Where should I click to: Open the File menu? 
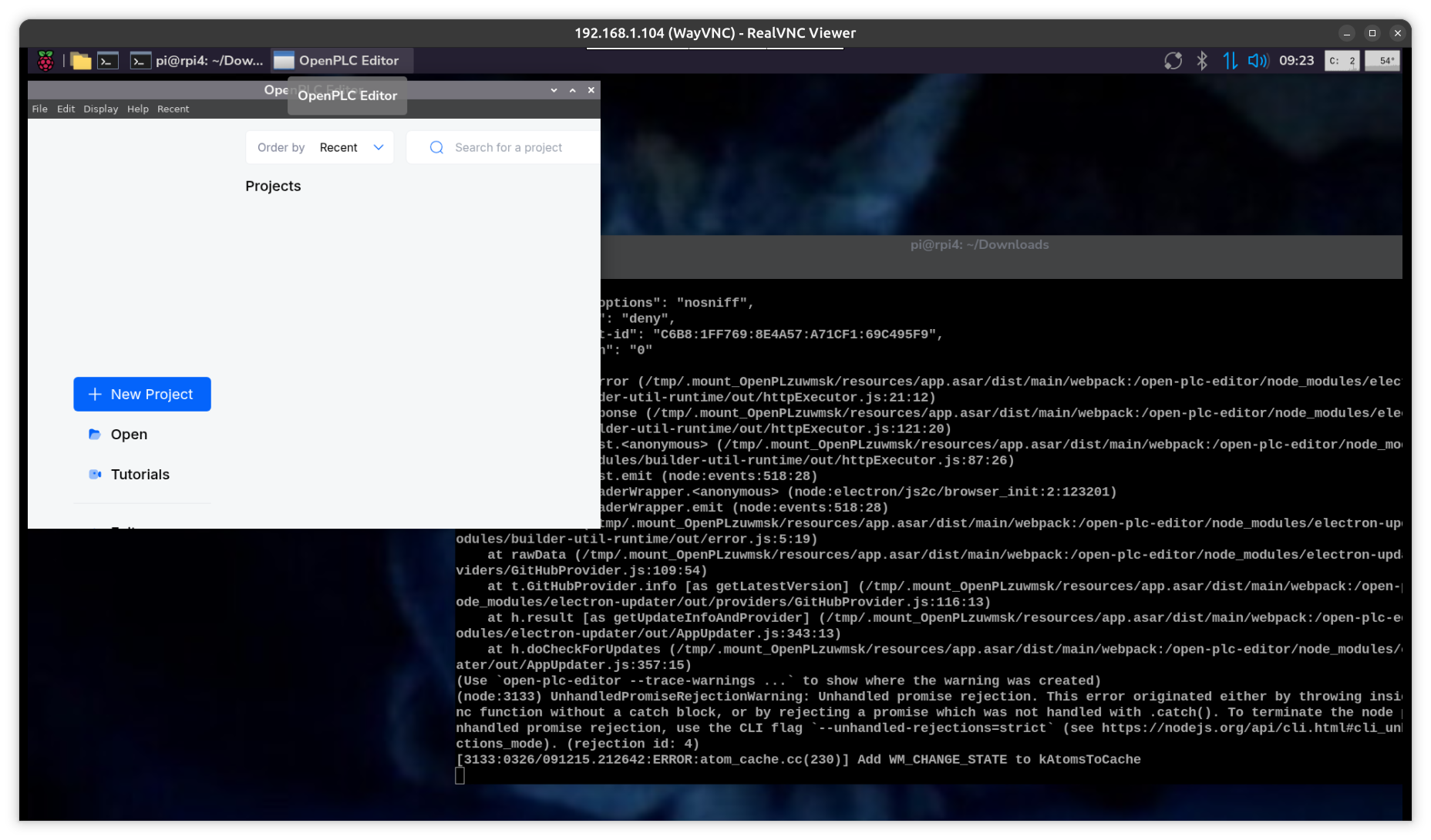pyautogui.click(x=39, y=109)
